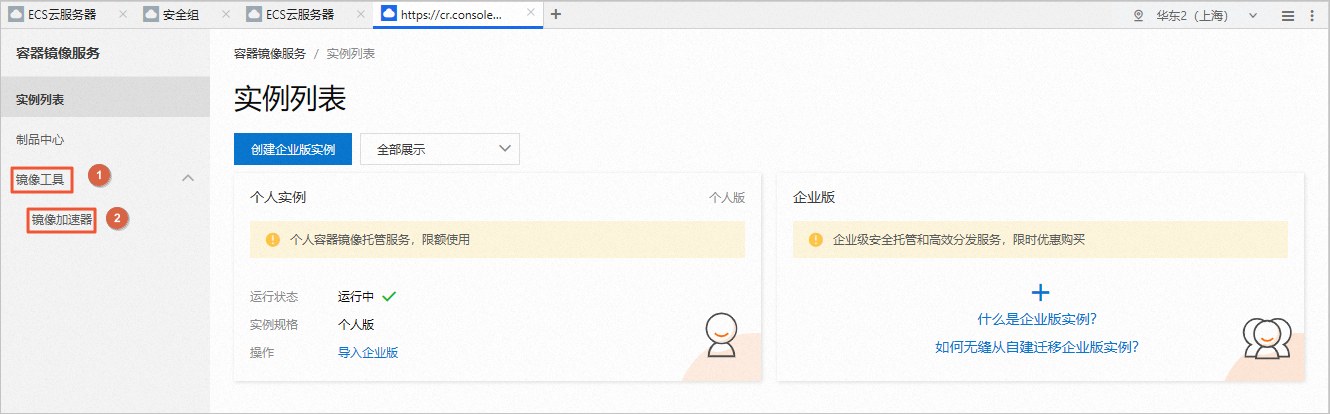1330x414 pixels.
Task: Click the green checkmark beside 运行中
Action: point(390,296)
